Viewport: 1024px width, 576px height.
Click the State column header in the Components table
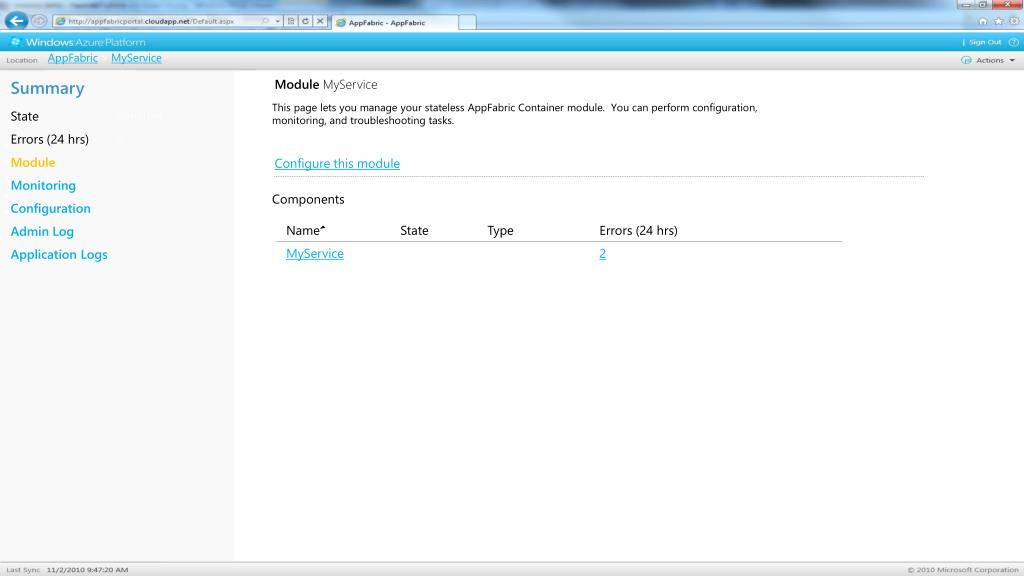pos(414,231)
